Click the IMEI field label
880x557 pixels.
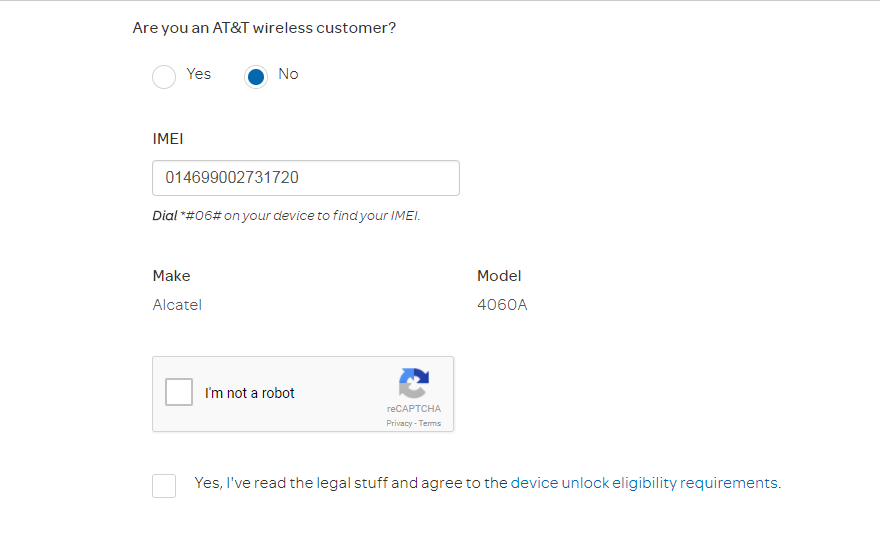click(x=168, y=139)
